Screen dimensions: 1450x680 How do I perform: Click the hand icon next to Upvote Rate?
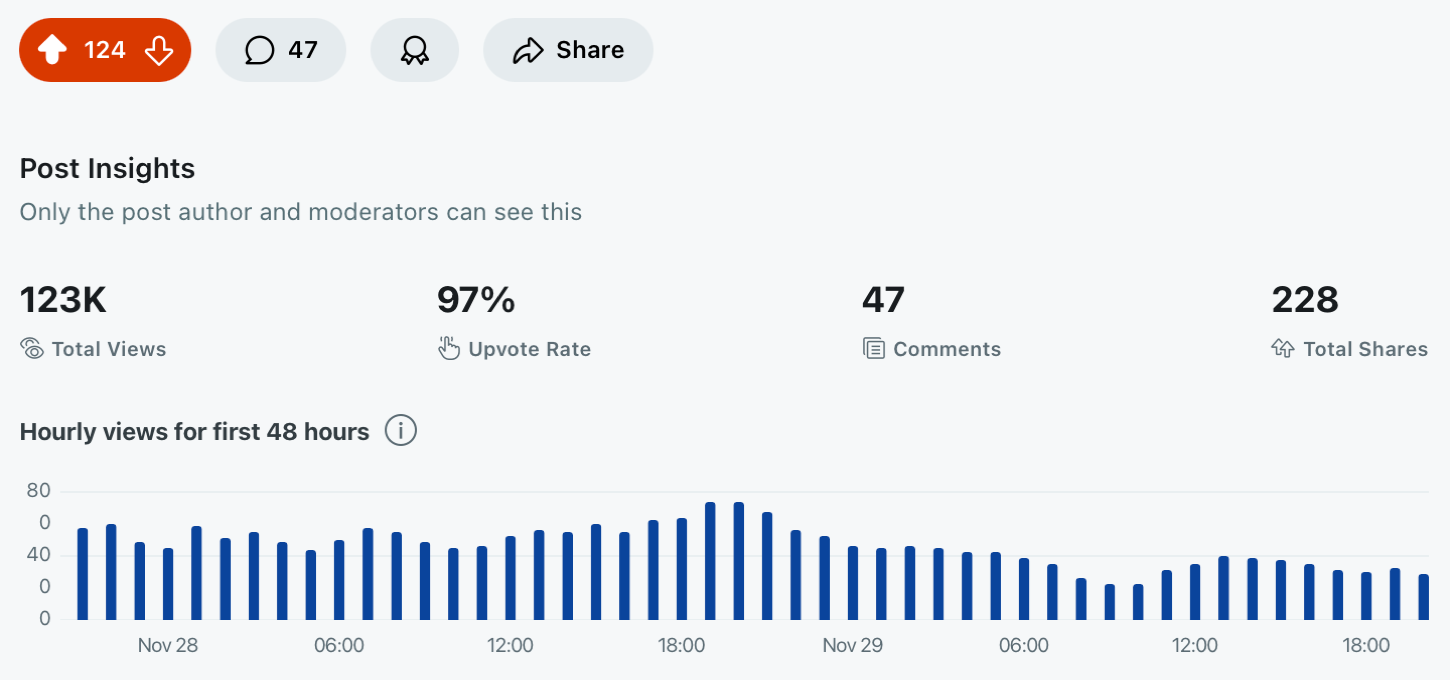coord(449,349)
